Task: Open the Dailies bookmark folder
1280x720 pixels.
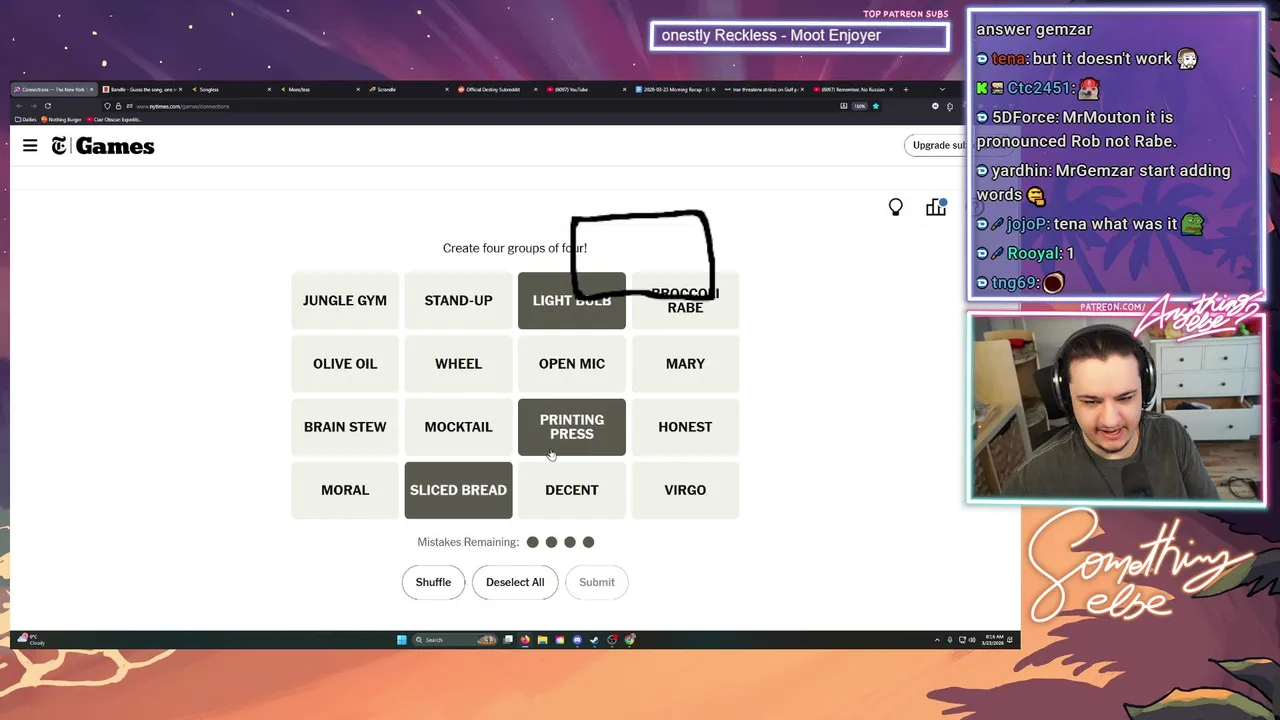Action: click(26, 119)
